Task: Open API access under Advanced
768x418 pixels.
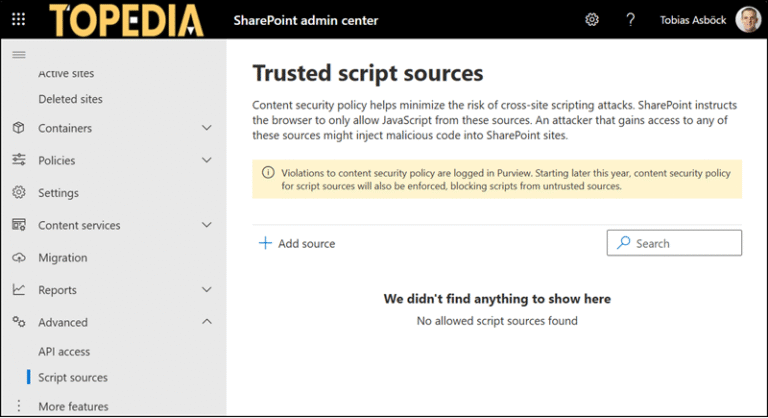Action: point(64,351)
